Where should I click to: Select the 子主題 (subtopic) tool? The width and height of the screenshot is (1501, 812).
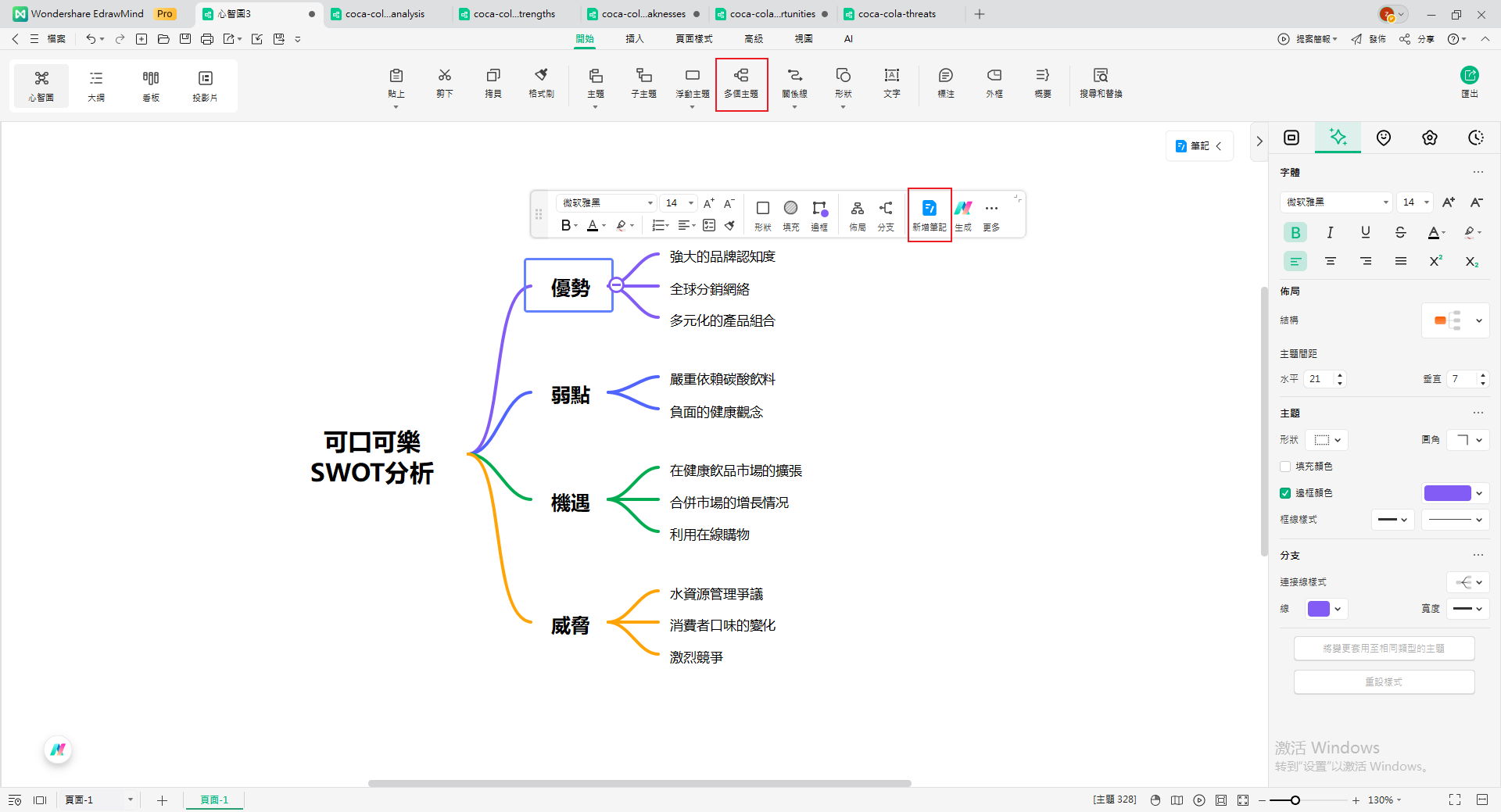coord(643,84)
